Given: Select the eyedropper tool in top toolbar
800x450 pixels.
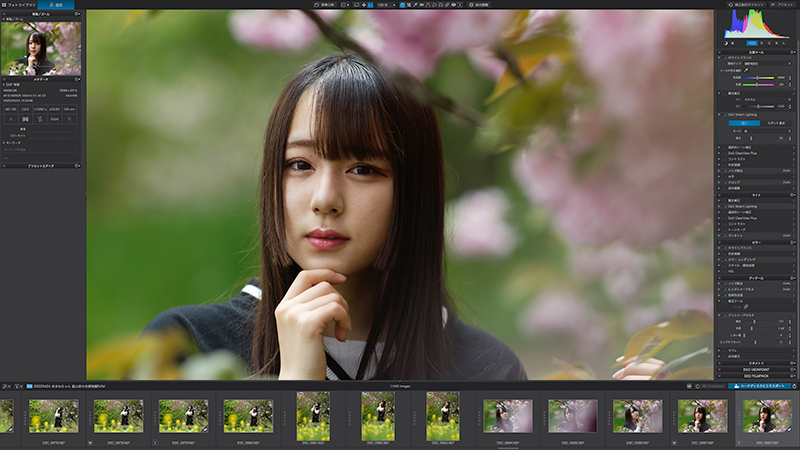Looking at the screenshot, I should click(x=415, y=5).
